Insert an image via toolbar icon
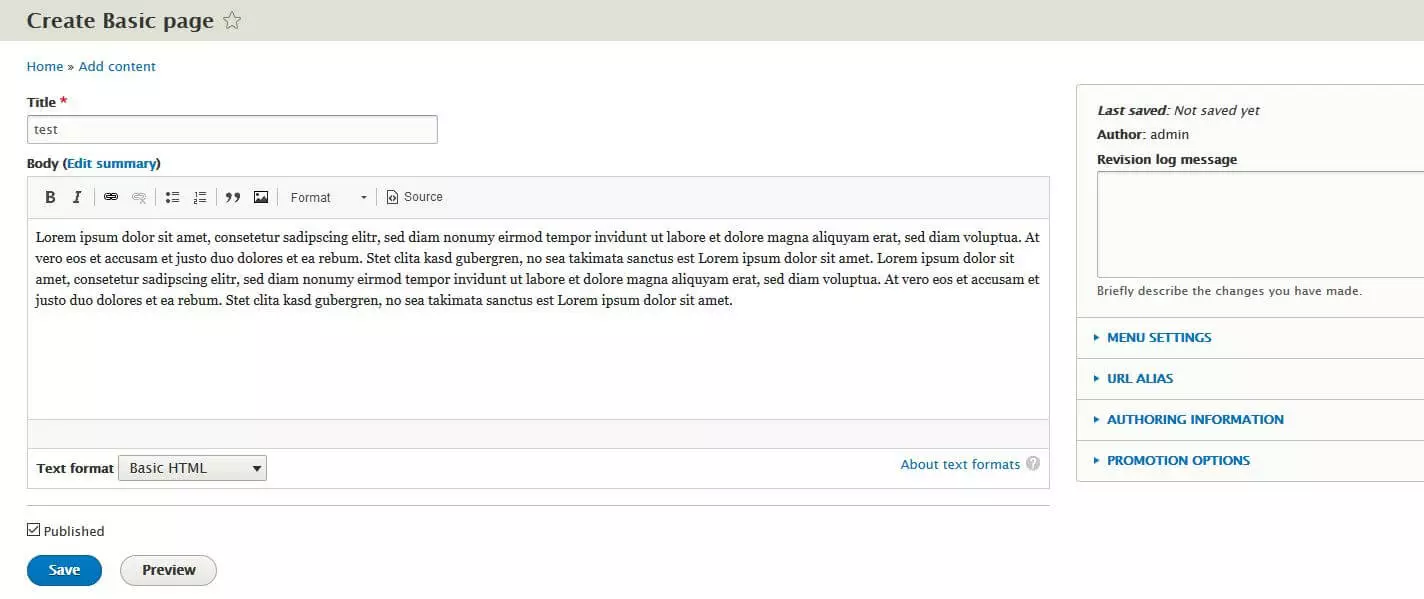Viewport: 1424px width, 599px height. point(261,197)
